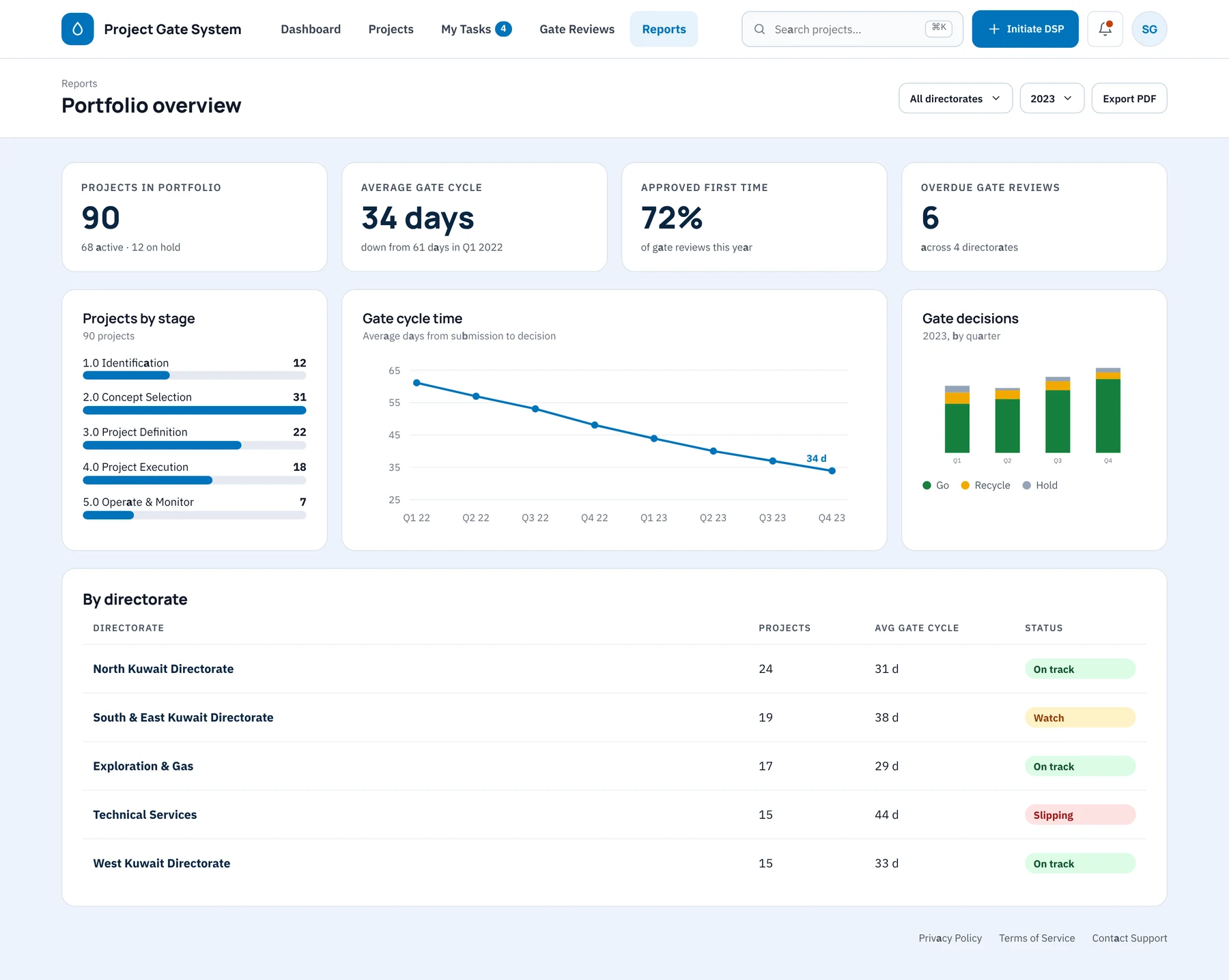
Task: Click the Slipping status badge
Action: [x=1079, y=815]
